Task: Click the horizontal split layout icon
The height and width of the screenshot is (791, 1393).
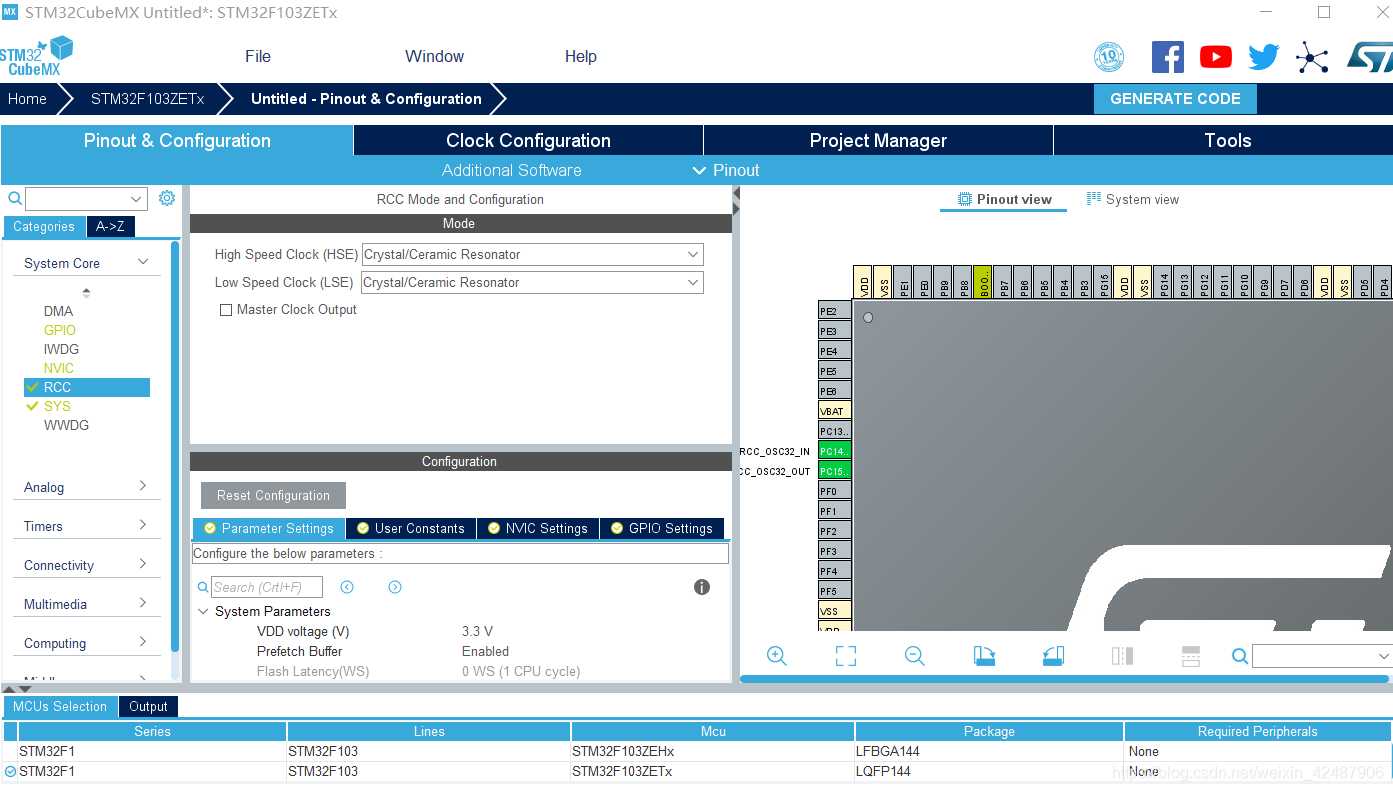Action: [1191, 656]
